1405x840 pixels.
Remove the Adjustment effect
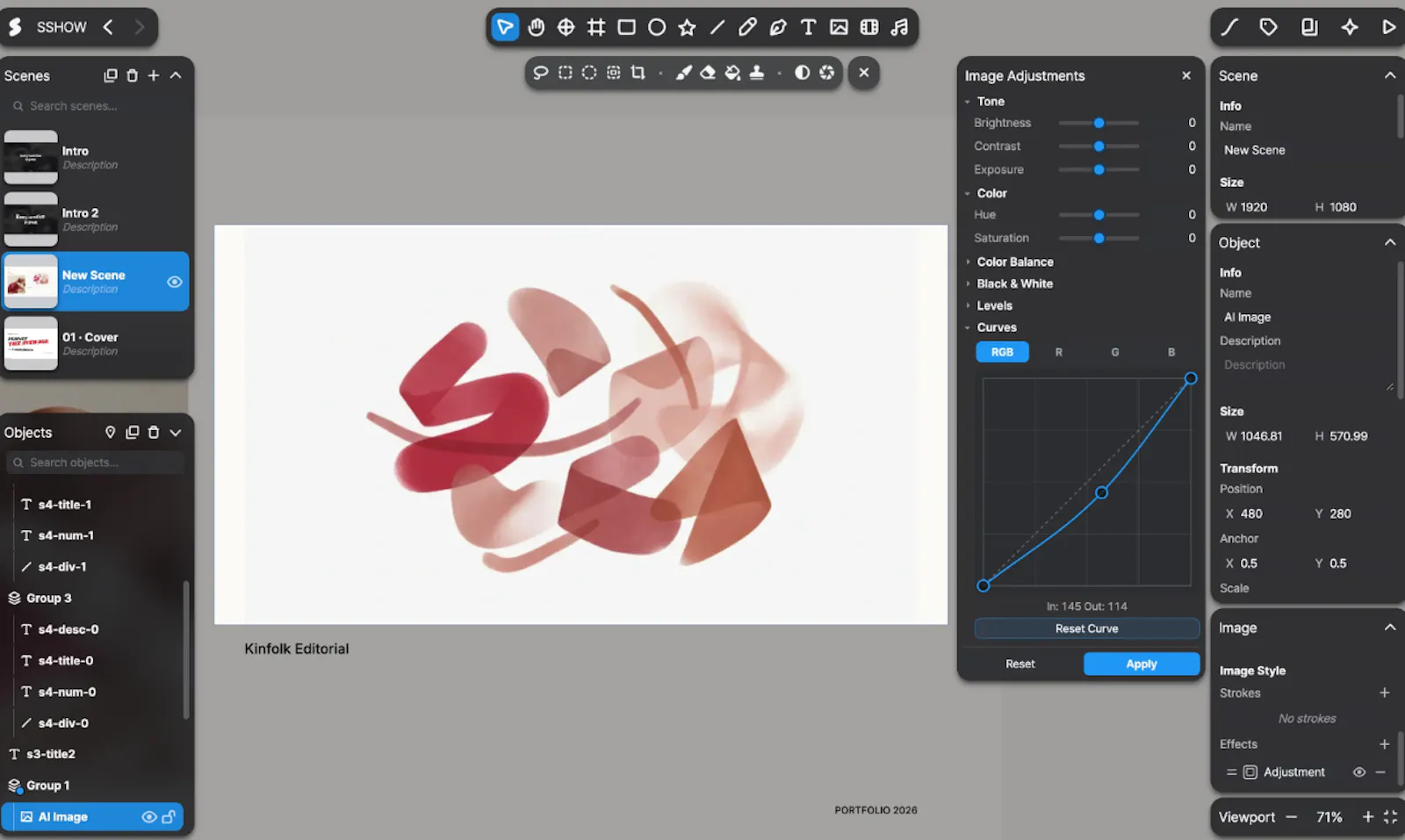1380,772
